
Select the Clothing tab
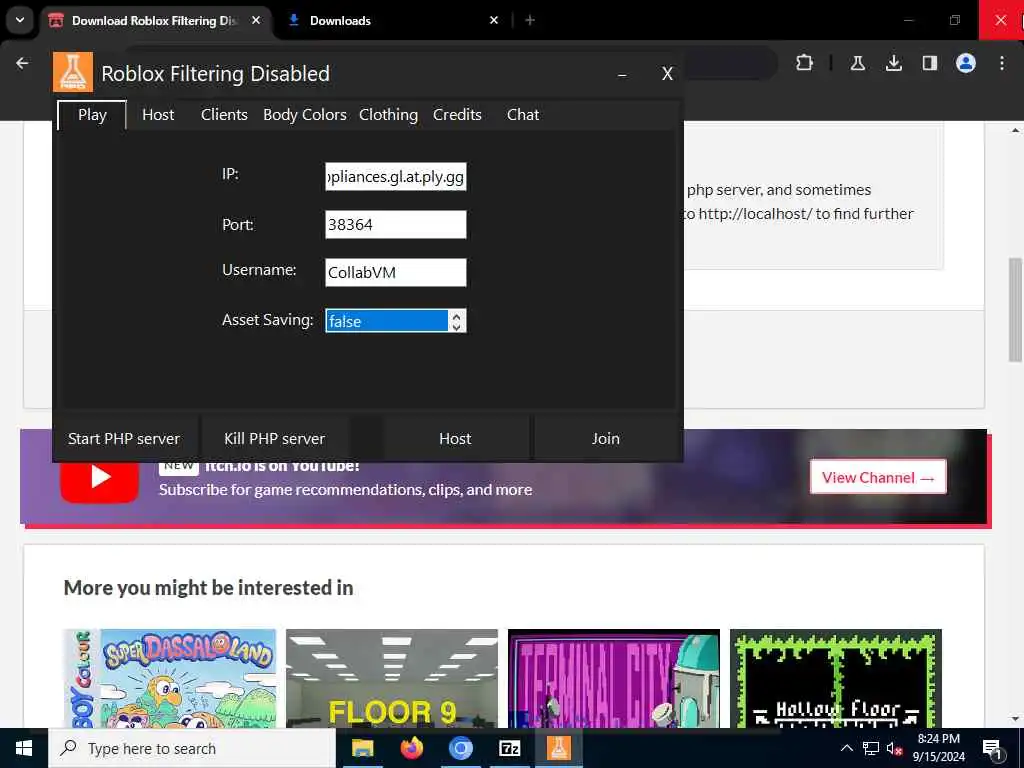pos(388,115)
